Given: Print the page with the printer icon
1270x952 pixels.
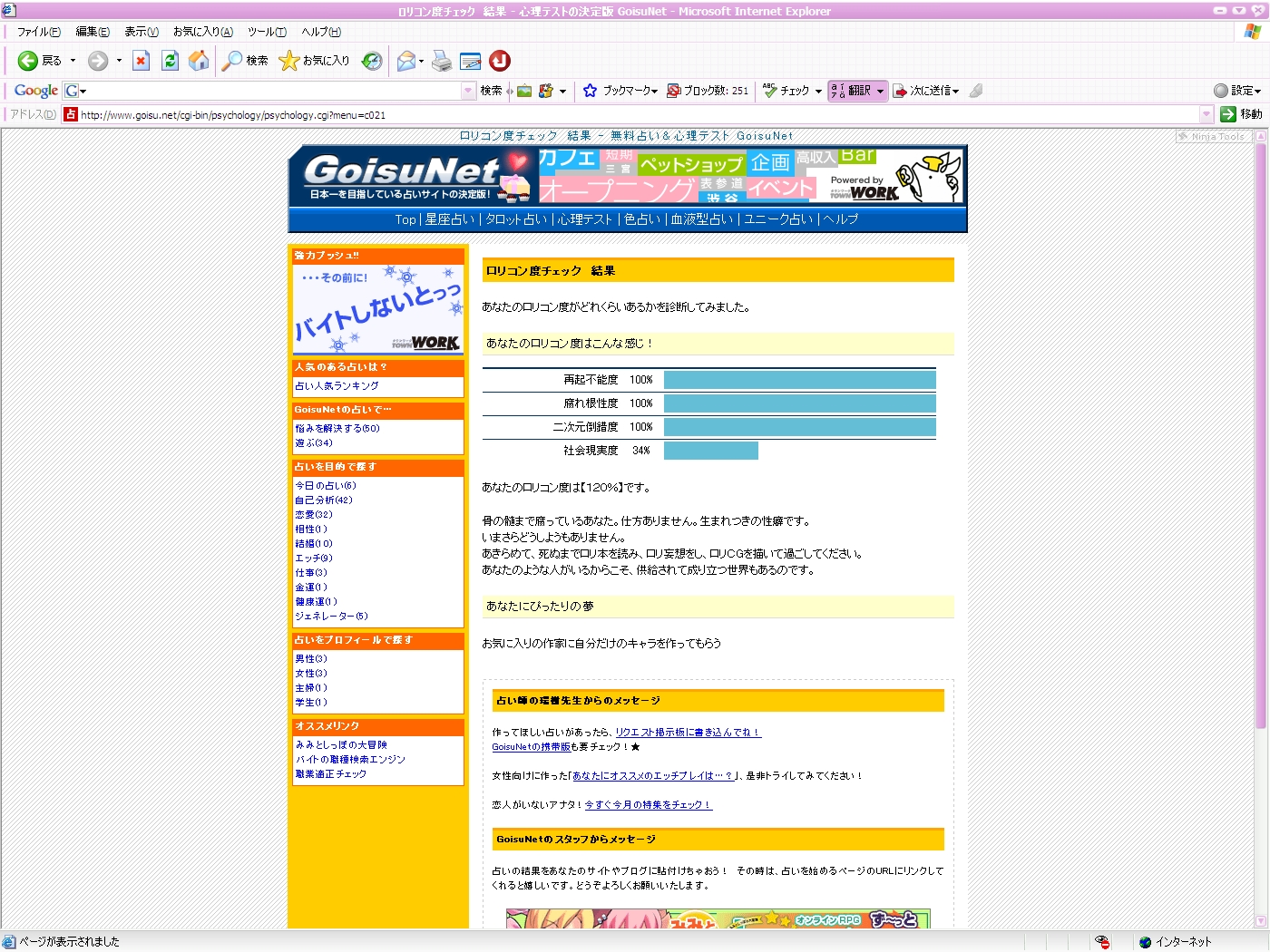Looking at the screenshot, I should [x=442, y=61].
